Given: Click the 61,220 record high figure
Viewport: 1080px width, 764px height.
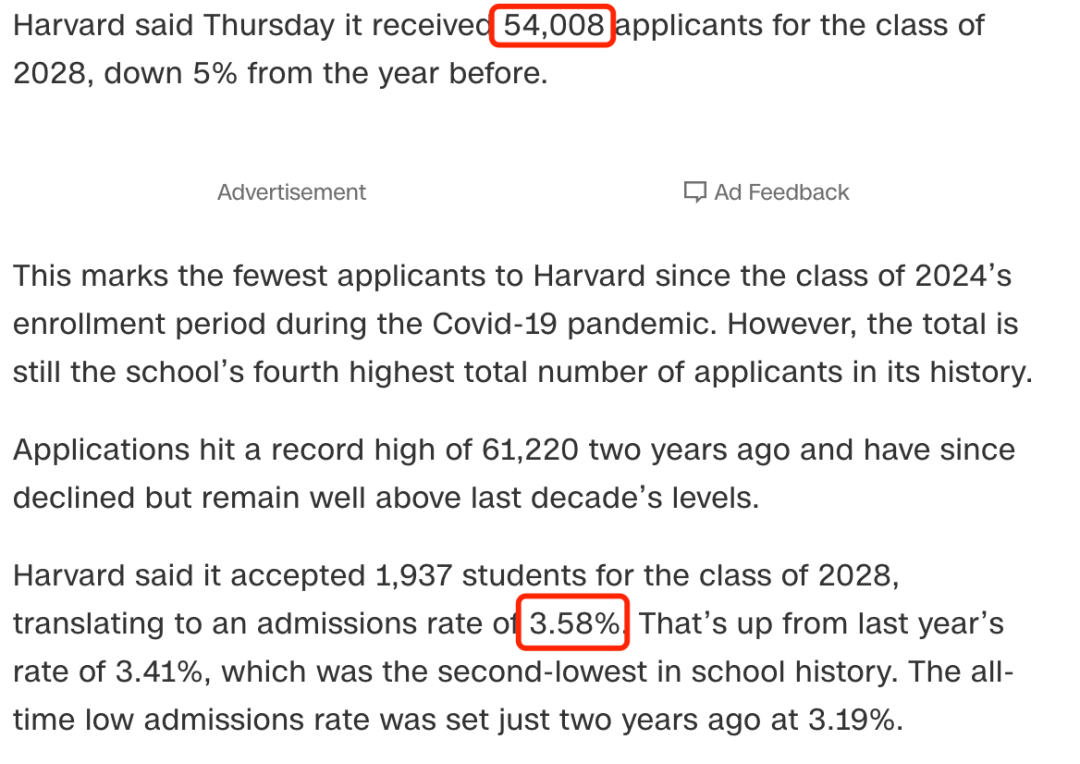Looking at the screenshot, I should coord(530,451).
